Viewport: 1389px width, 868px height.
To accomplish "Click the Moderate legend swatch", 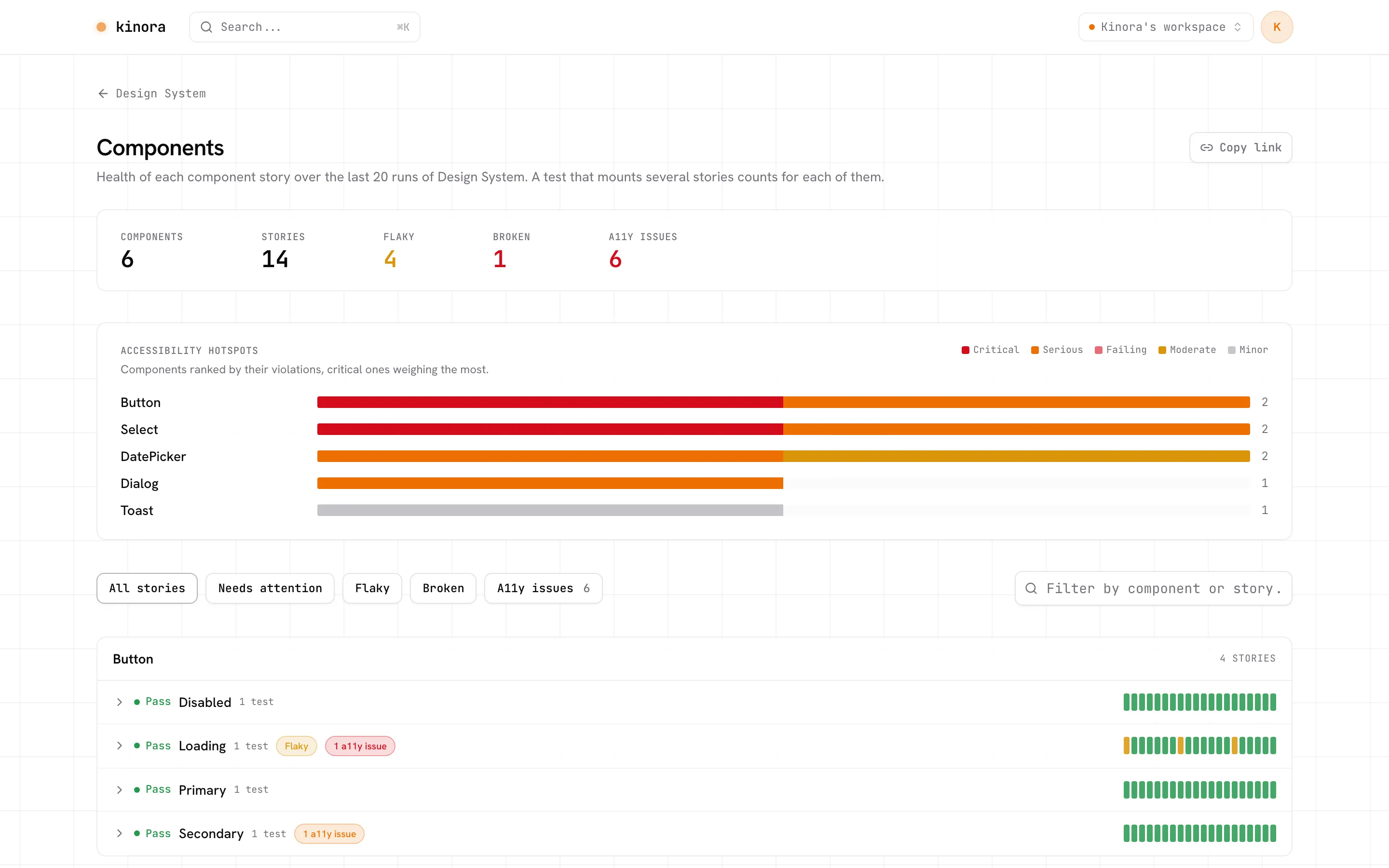I will coord(1162,350).
